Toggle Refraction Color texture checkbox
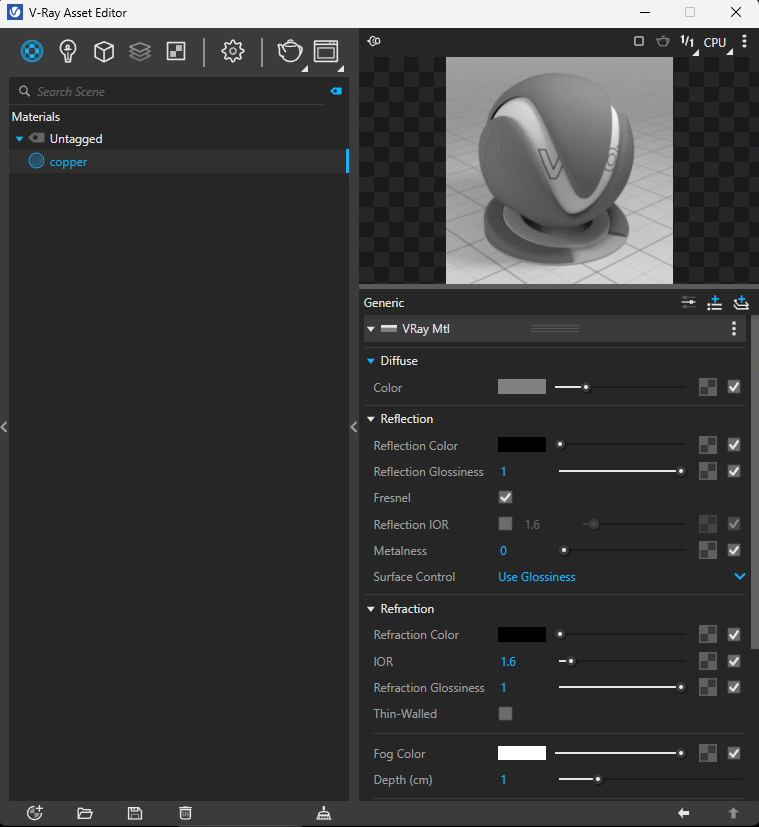 734,634
